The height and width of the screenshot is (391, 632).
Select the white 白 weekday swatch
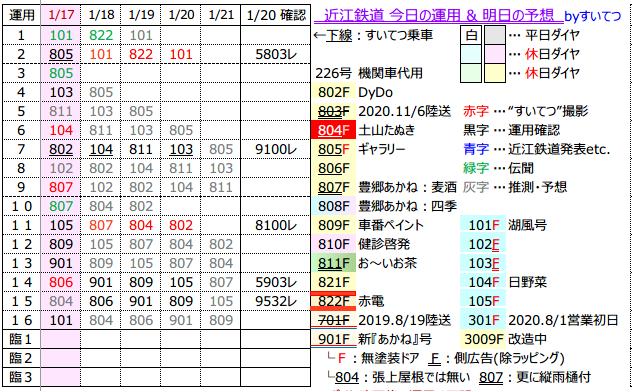[471, 35]
